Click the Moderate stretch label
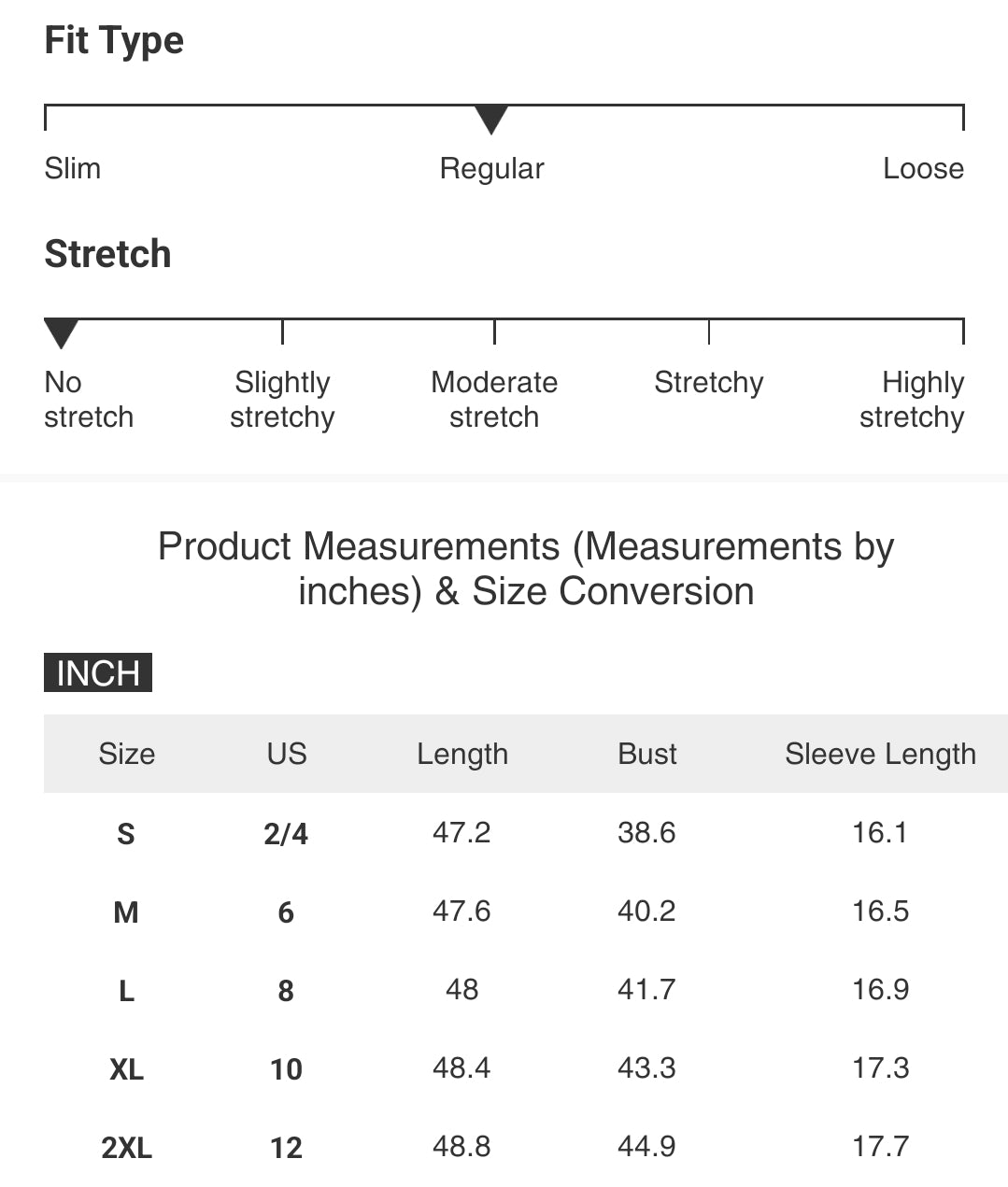Image resolution: width=1008 pixels, height=1187 pixels. coord(494,400)
